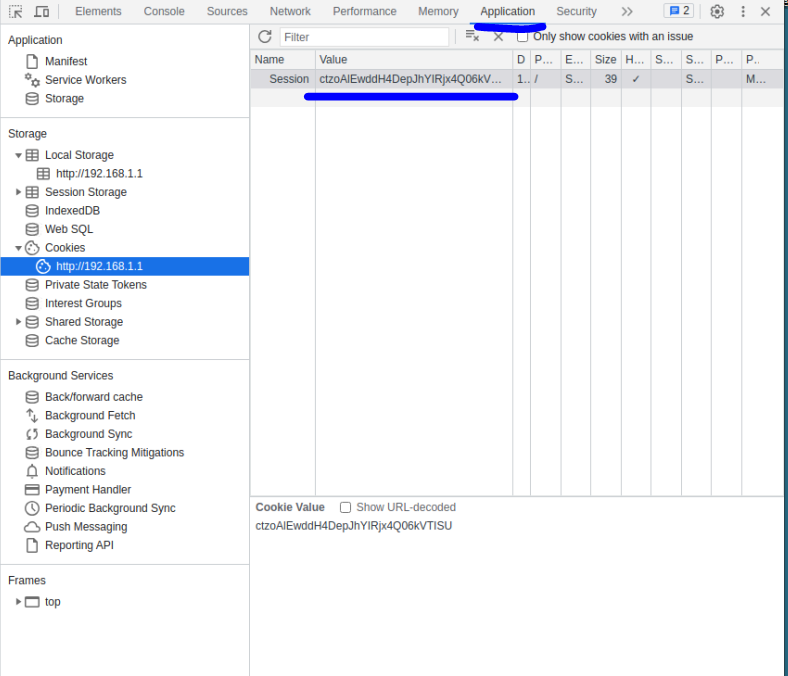788x676 pixels.
Task: Open the Manifest item
Action: click(x=66, y=61)
